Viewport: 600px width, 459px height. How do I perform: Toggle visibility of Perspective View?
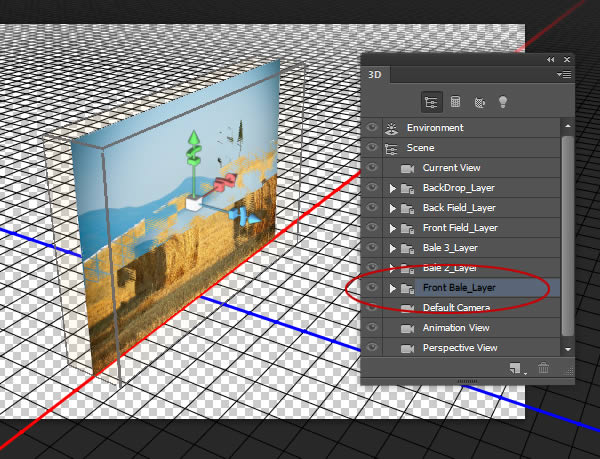[372, 347]
